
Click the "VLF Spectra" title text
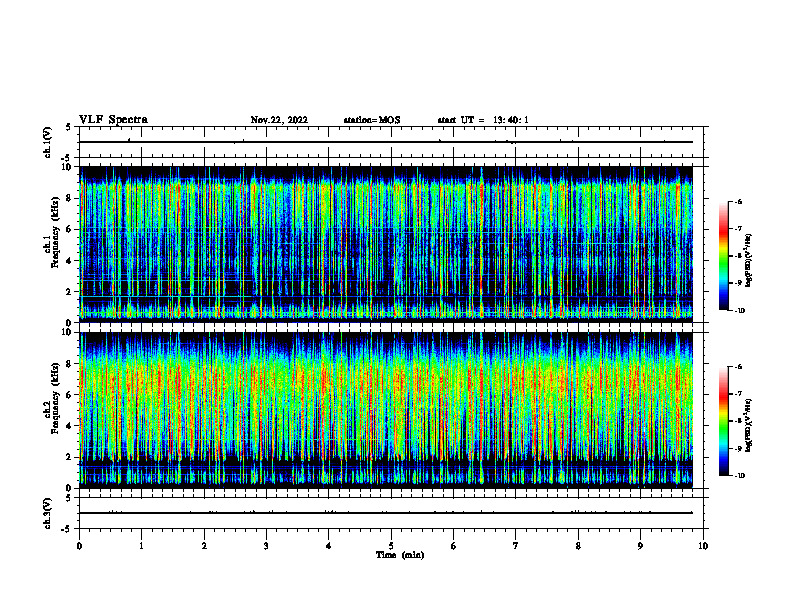click(113, 120)
